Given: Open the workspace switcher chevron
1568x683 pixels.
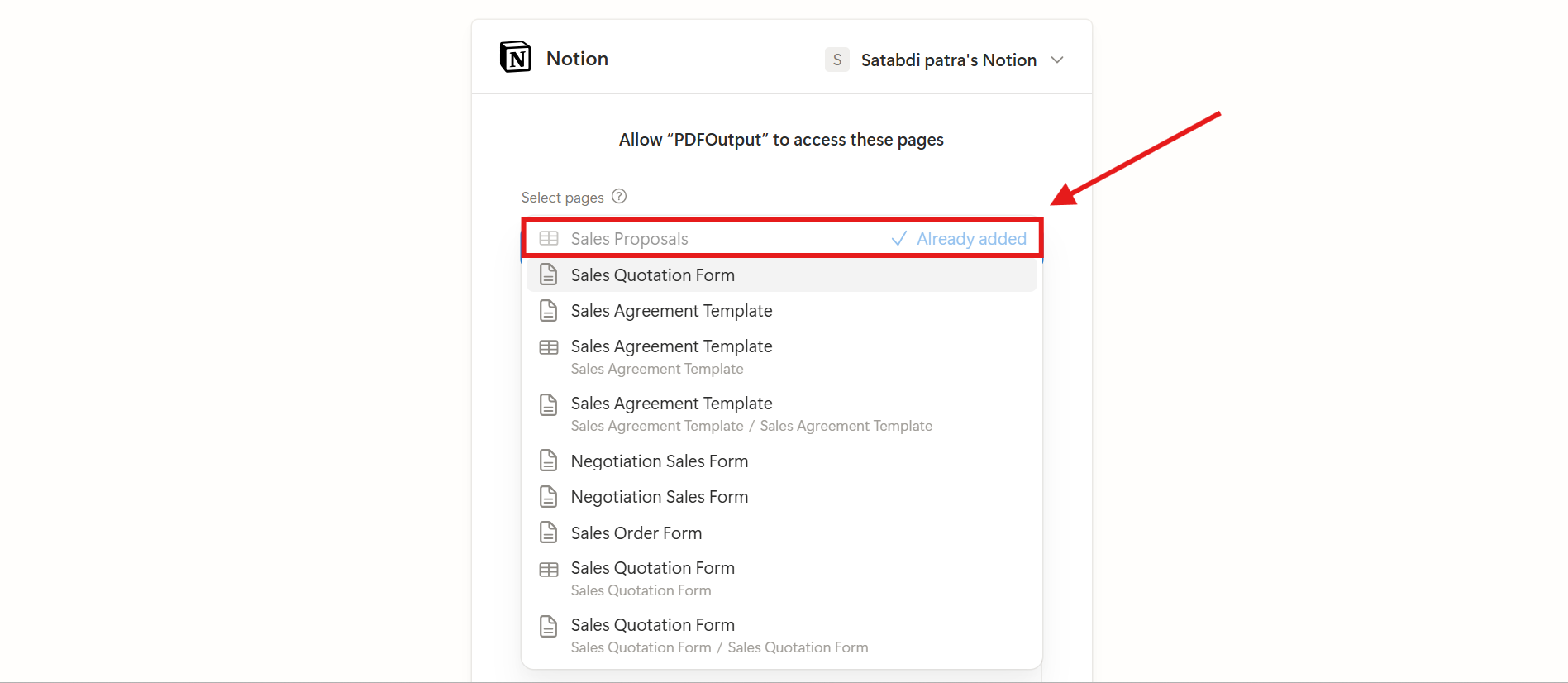Looking at the screenshot, I should tap(1057, 60).
